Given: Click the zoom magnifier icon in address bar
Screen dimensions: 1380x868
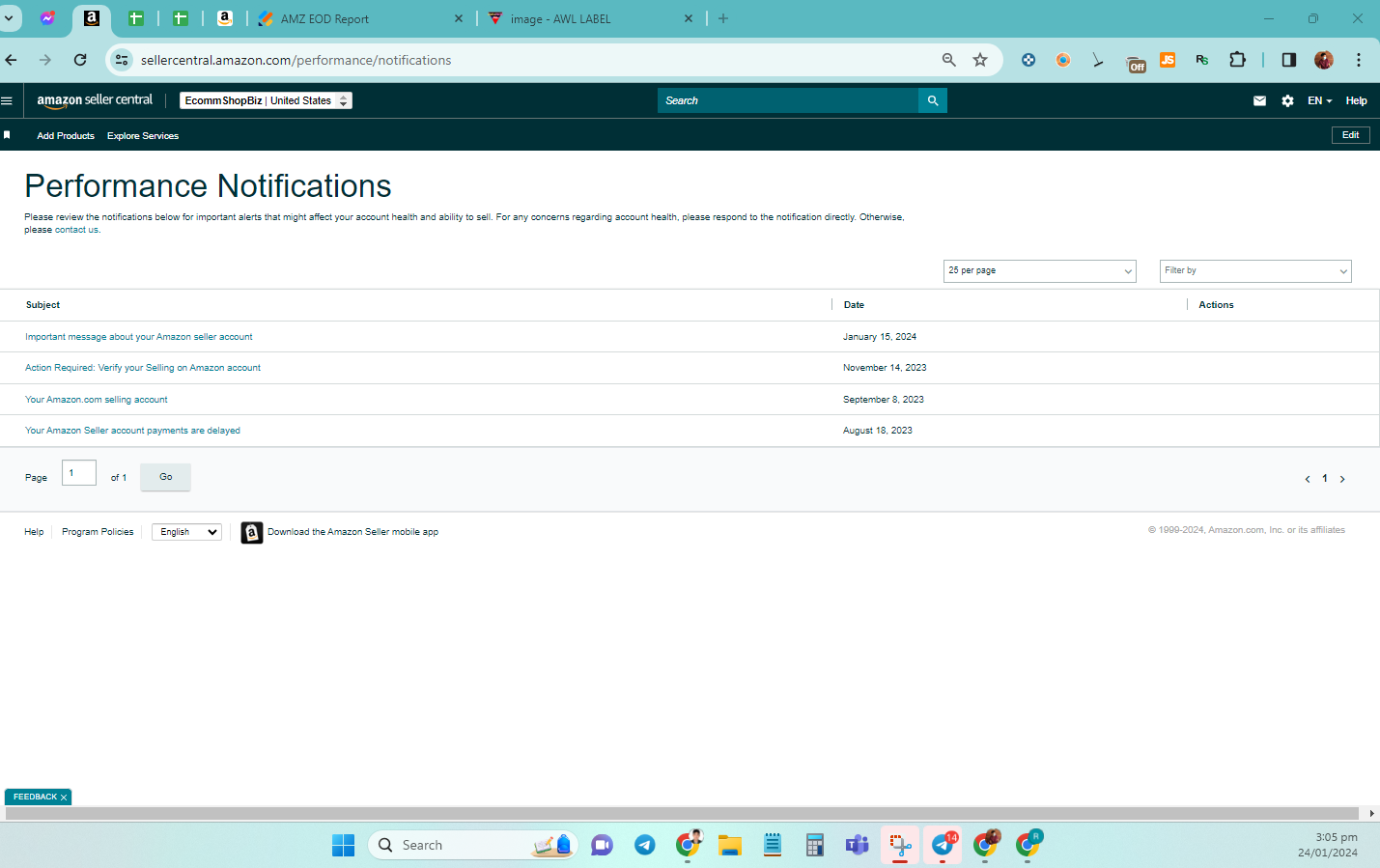Looking at the screenshot, I should (x=949, y=60).
